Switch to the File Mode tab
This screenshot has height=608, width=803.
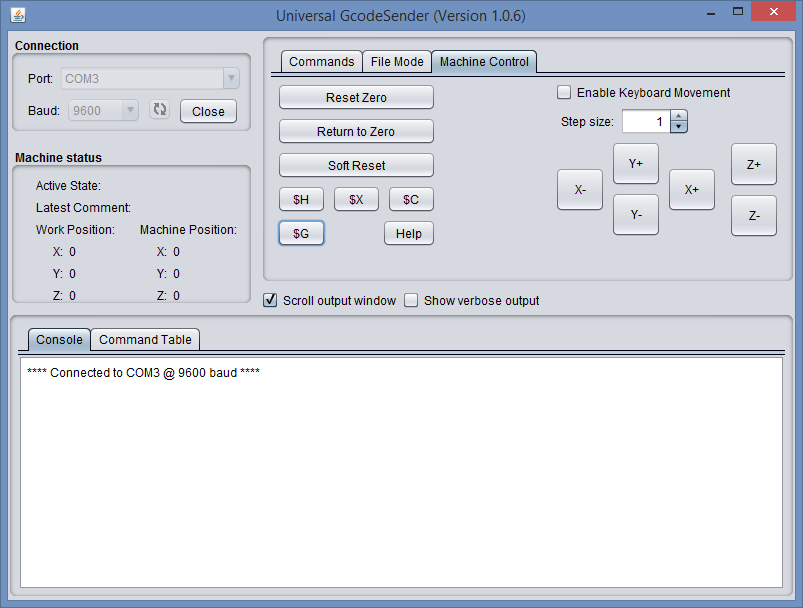(397, 62)
